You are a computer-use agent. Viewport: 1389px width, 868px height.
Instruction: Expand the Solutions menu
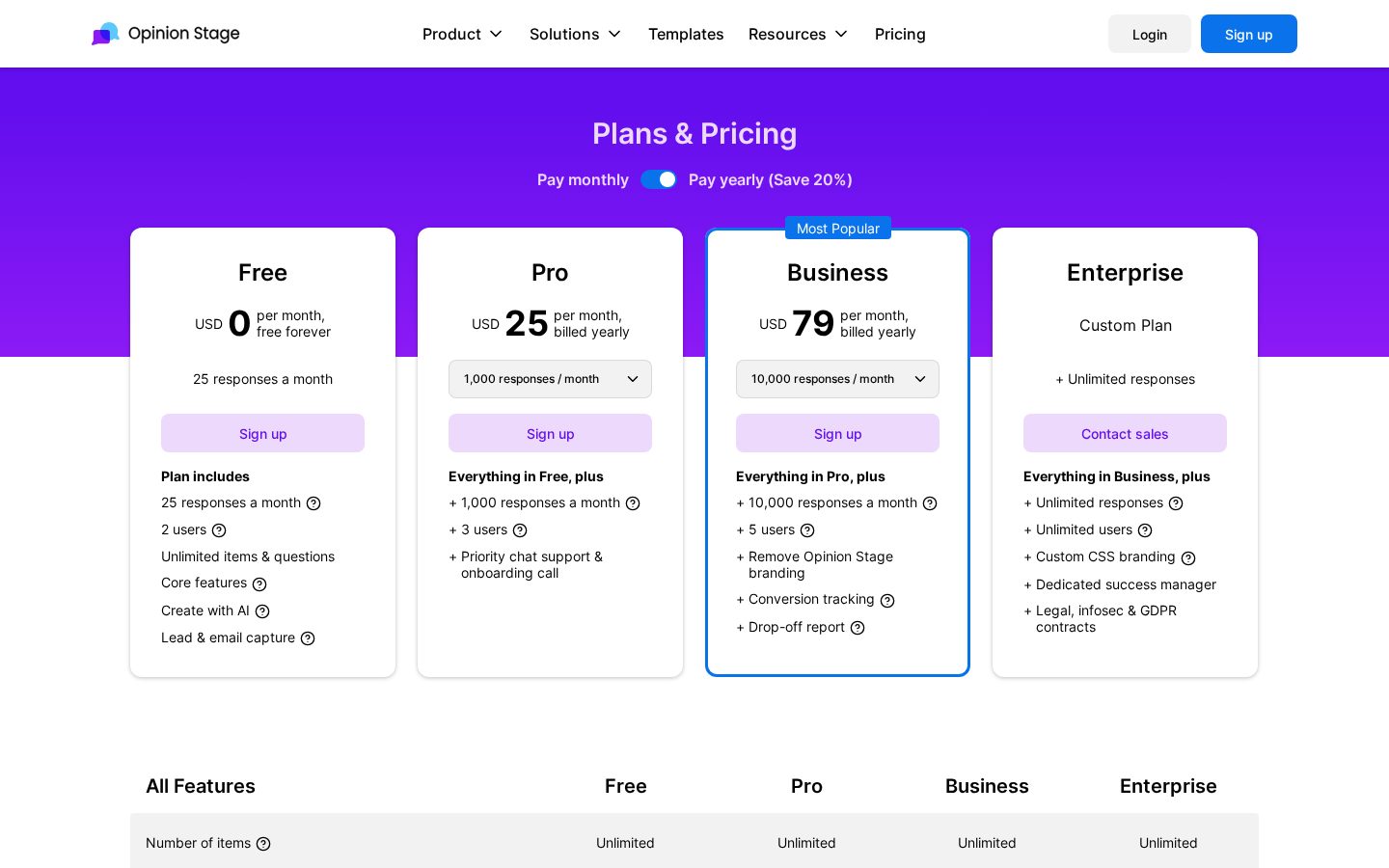(x=575, y=34)
